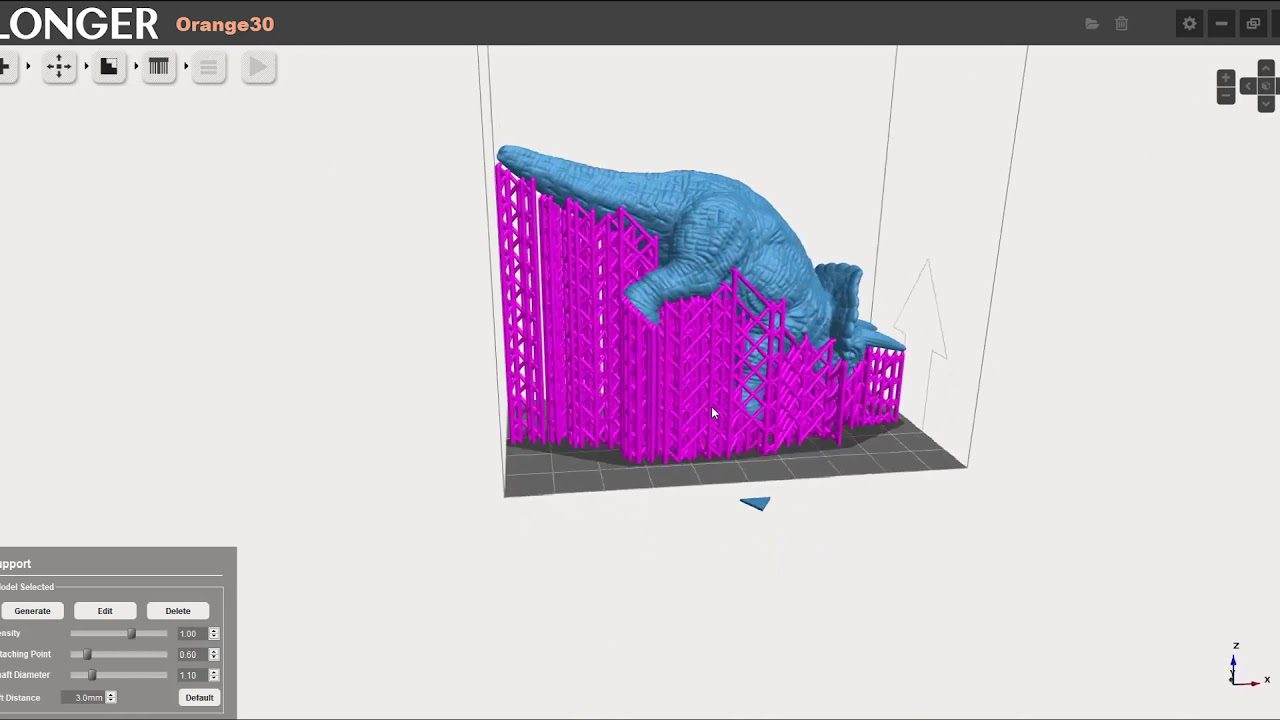Click the Generate support button

pos(32,611)
